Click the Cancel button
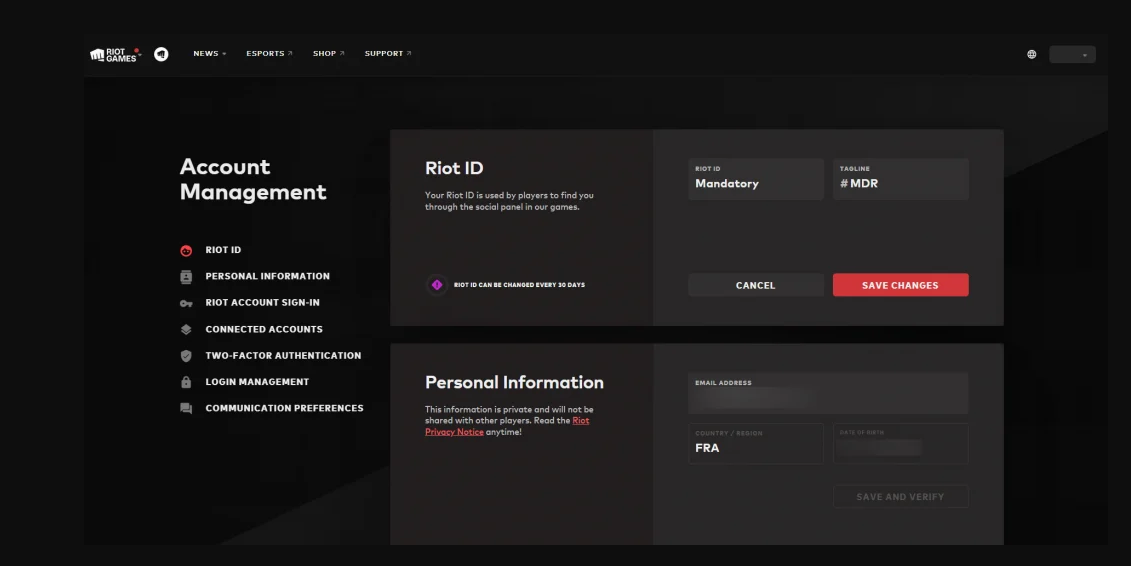This screenshot has width=1131, height=566. 755,285
